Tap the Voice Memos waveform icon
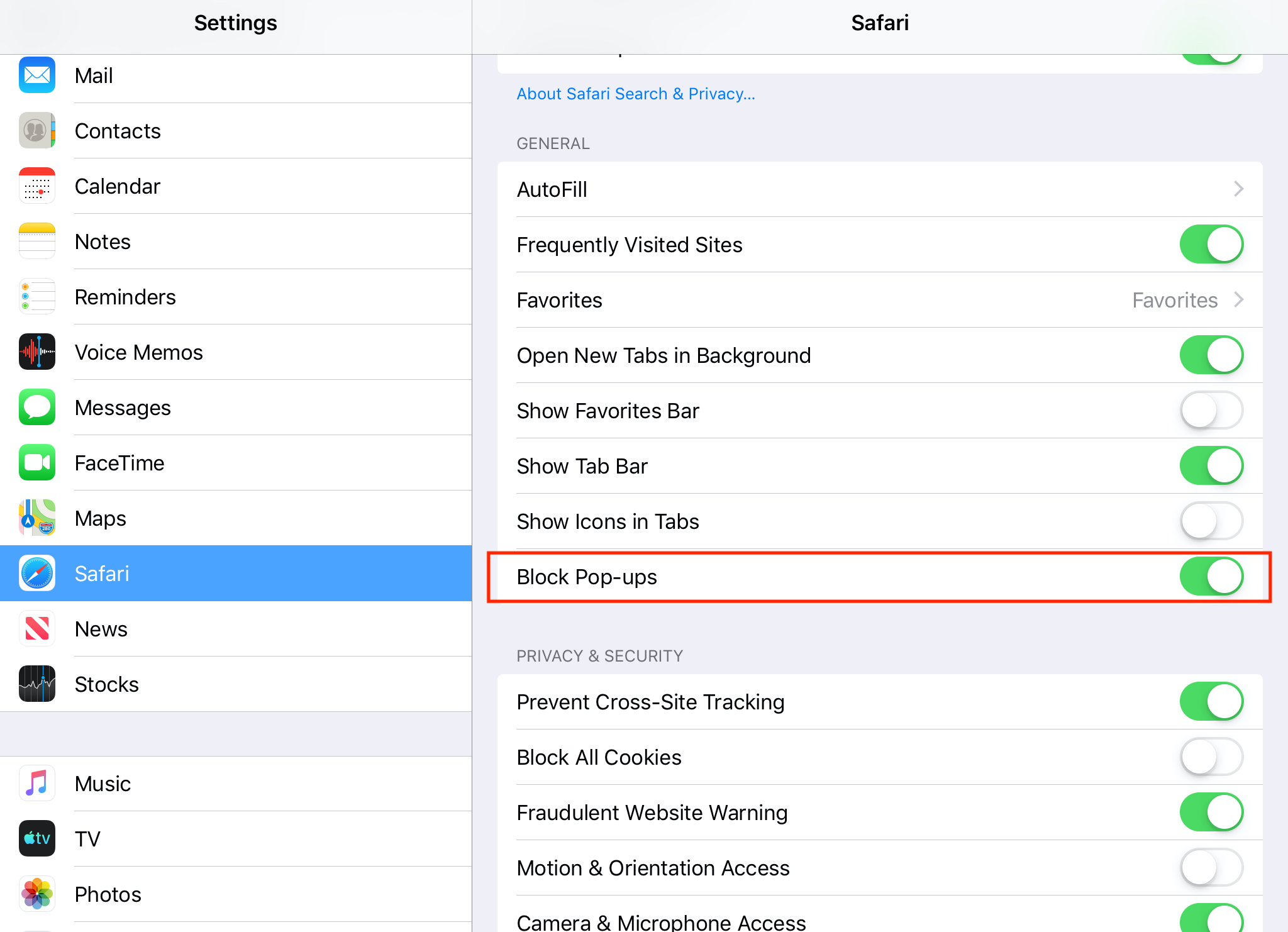1288x932 pixels. click(x=37, y=352)
